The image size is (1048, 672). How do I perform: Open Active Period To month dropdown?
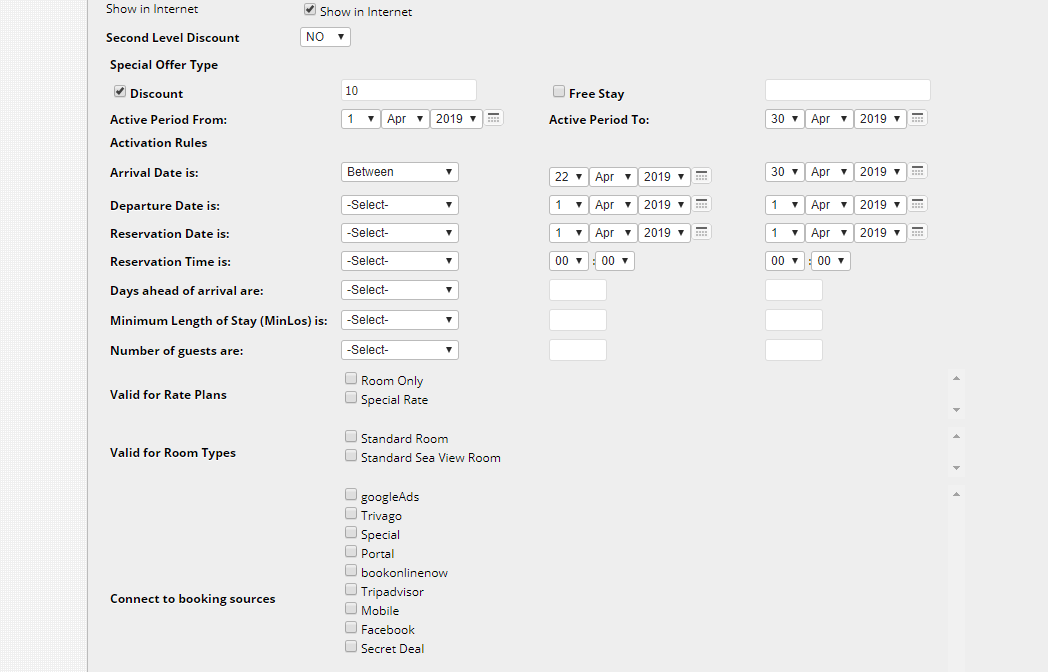[x=829, y=119]
